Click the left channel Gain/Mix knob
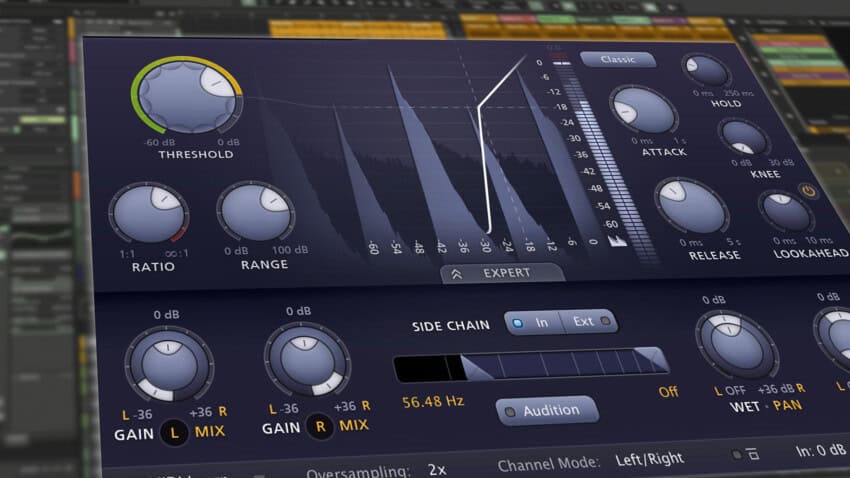The width and height of the screenshot is (850, 478). coord(169,364)
